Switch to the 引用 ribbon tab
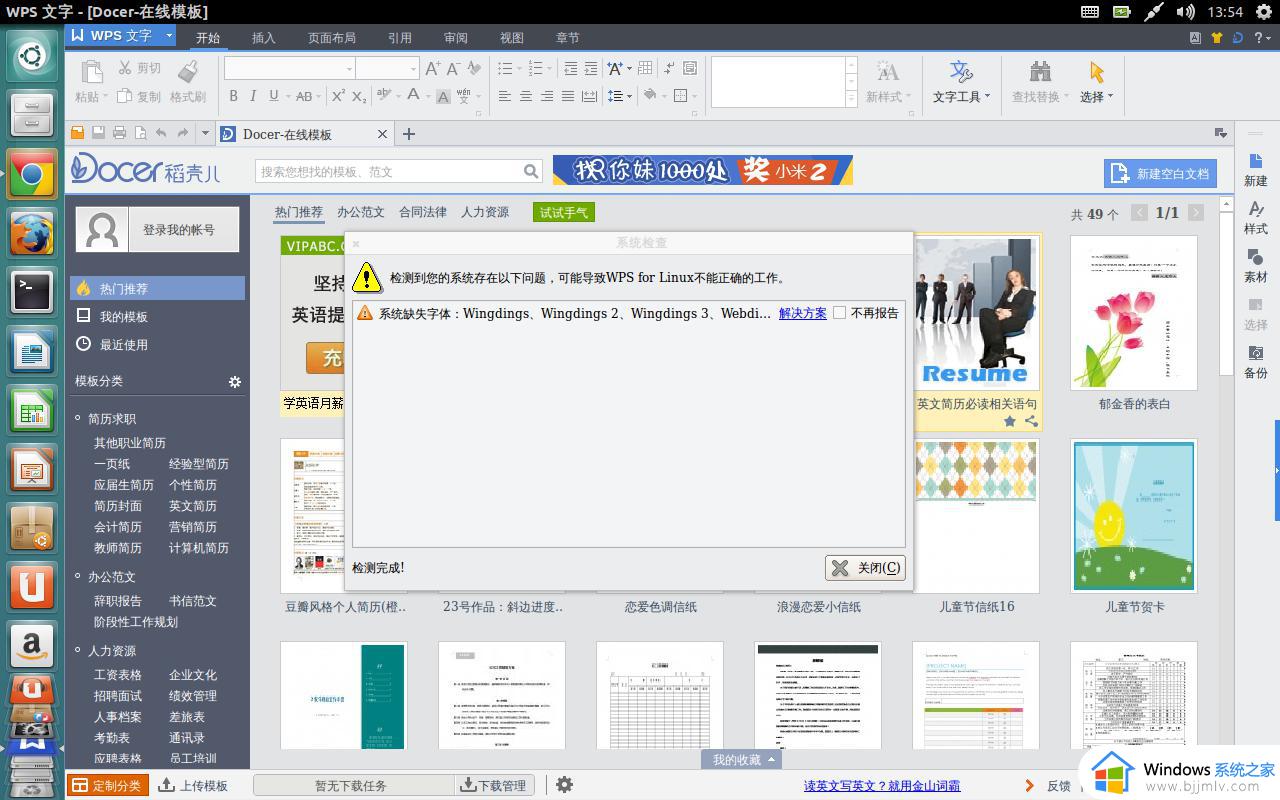The image size is (1280, 800). 400,38
